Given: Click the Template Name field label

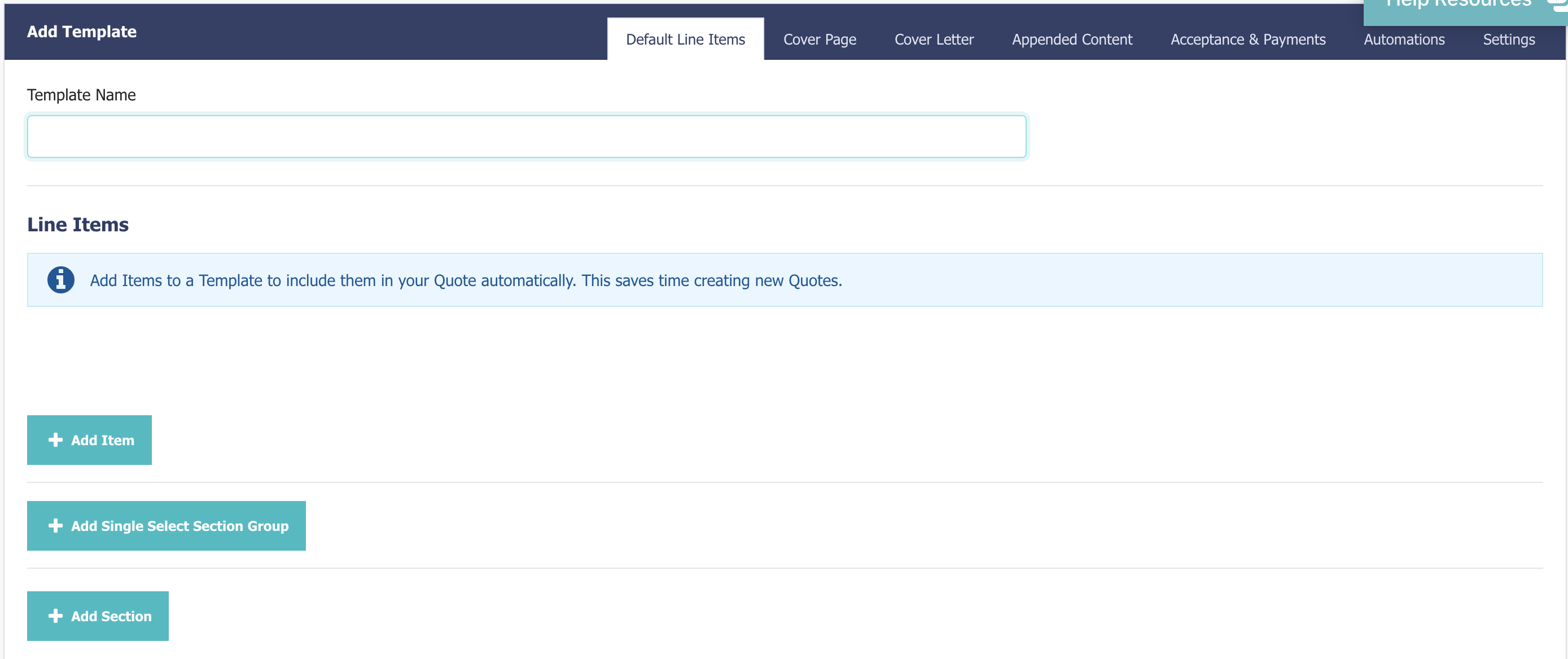Looking at the screenshot, I should pyautogui.click(x=81, y=95).
